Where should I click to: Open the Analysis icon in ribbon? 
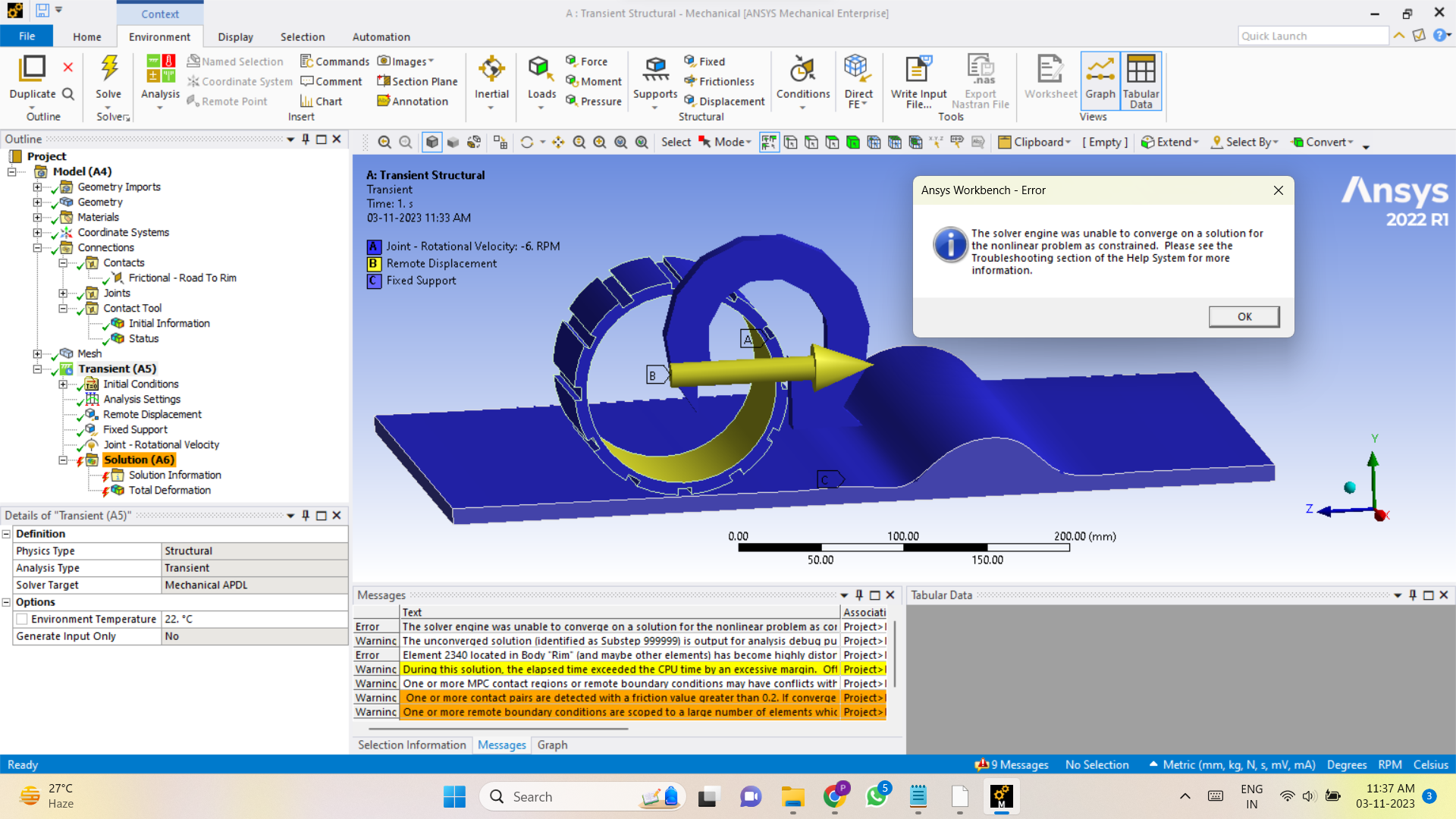[160, 68]
